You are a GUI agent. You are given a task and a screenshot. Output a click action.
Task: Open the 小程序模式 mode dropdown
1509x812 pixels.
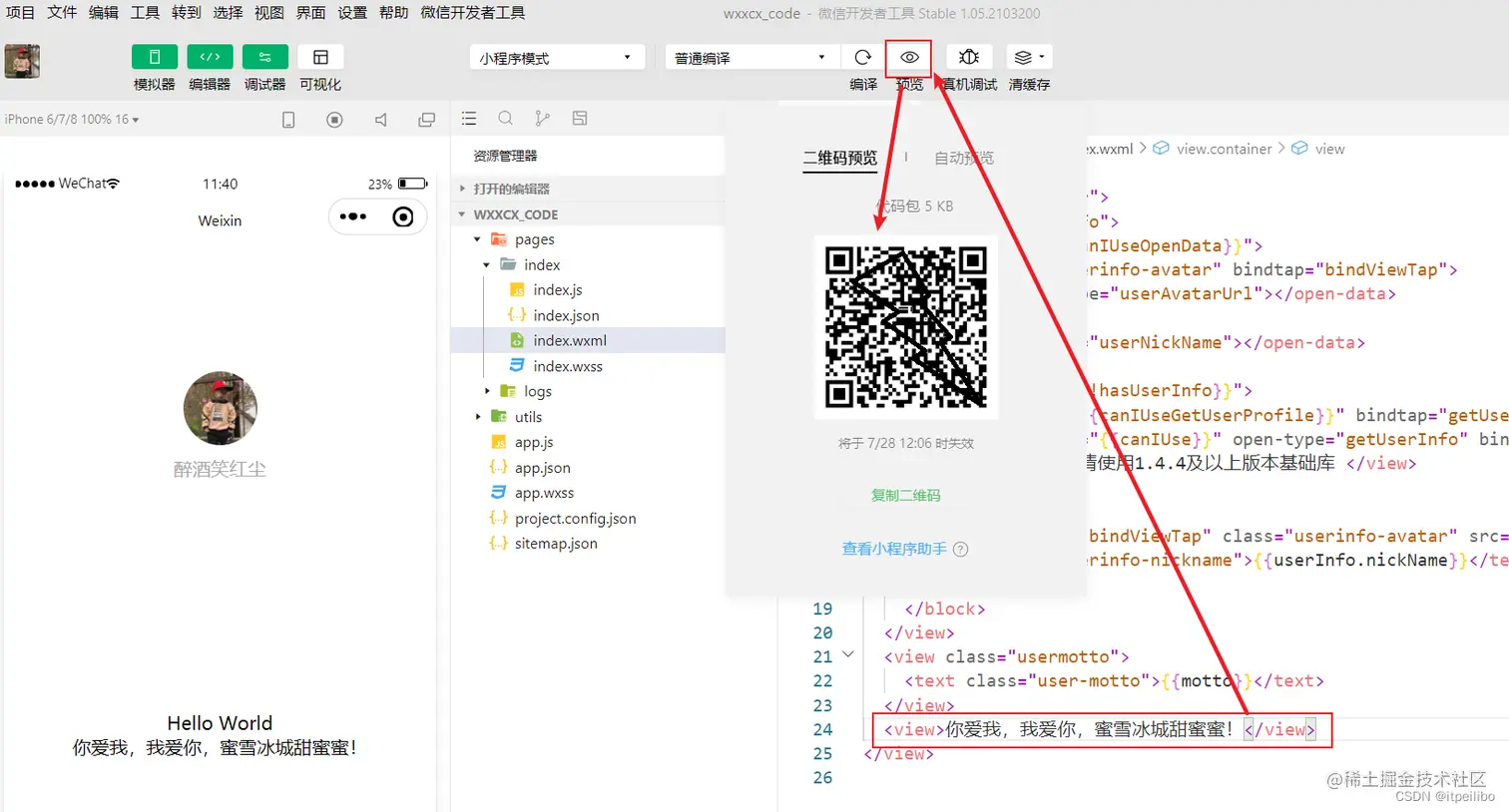coord(556,58)
